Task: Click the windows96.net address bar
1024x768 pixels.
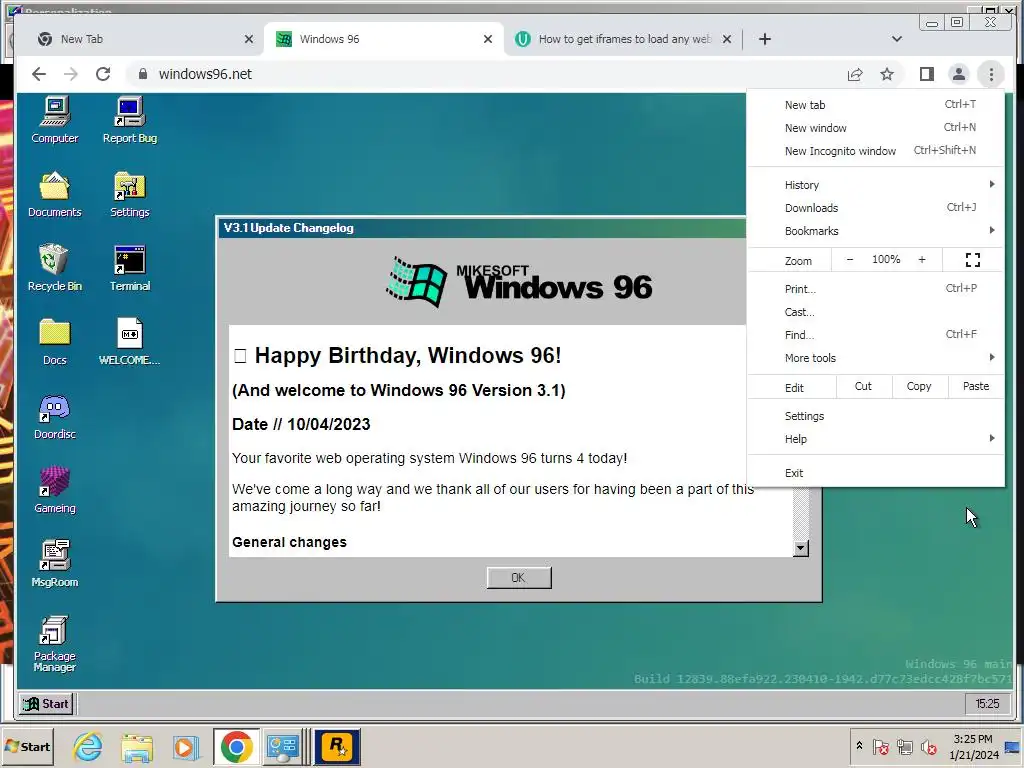Action: point(483,74)
